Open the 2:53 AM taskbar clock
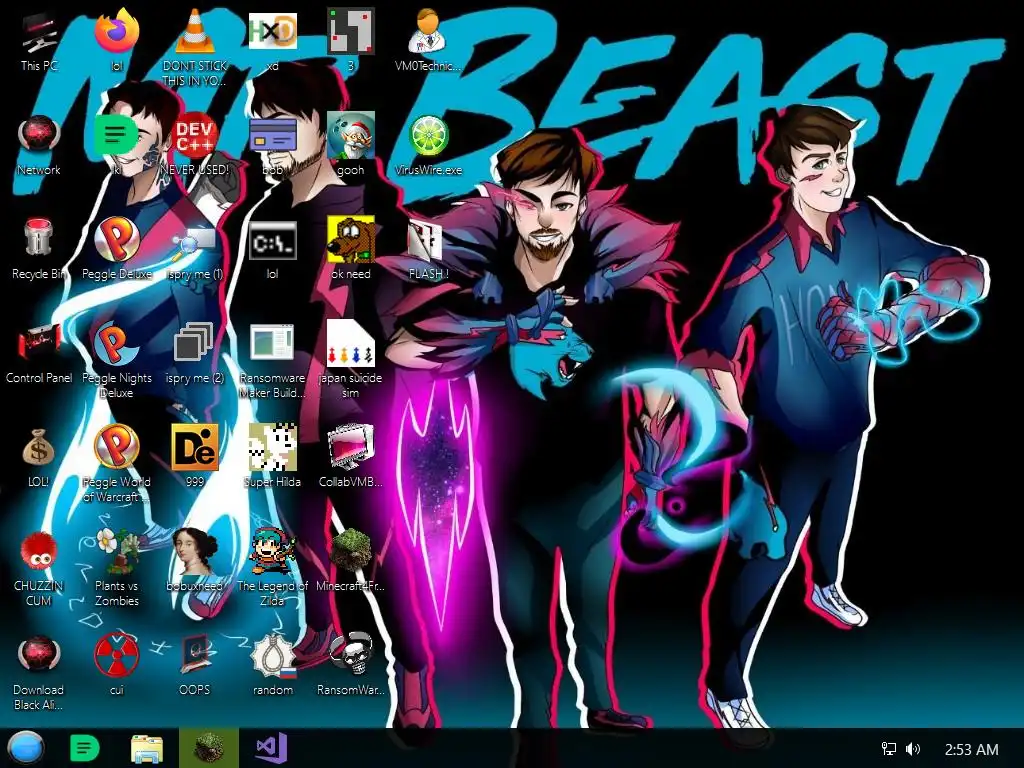 pyautogui.click(x=972, y=750)
